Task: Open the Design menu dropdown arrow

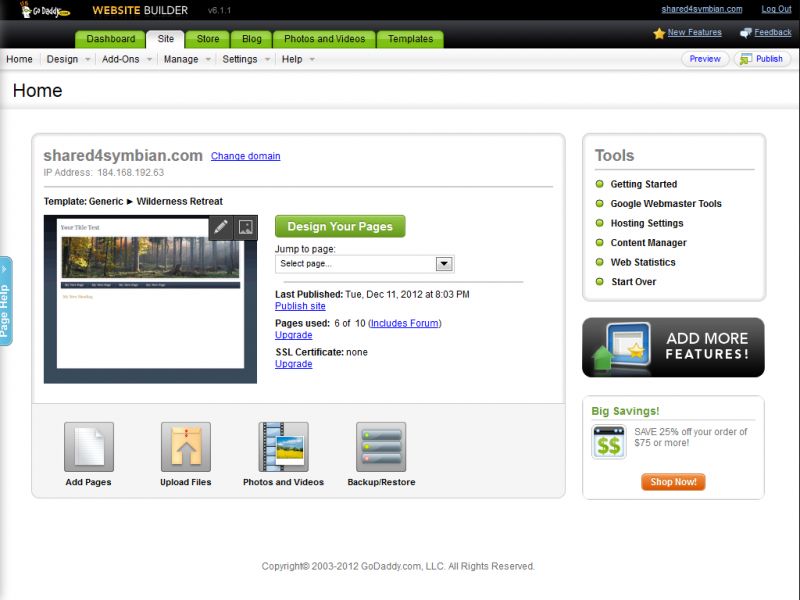Action: (x=87, y=59)
